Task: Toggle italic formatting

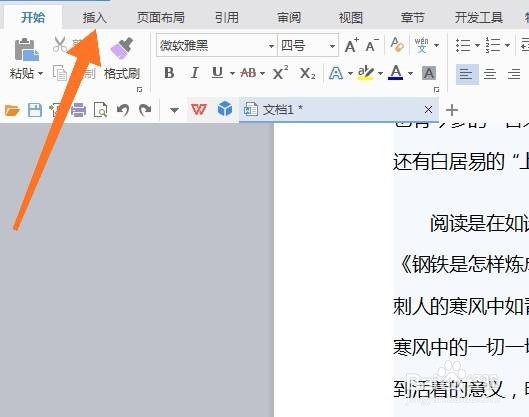Action: tap(194, 73)
